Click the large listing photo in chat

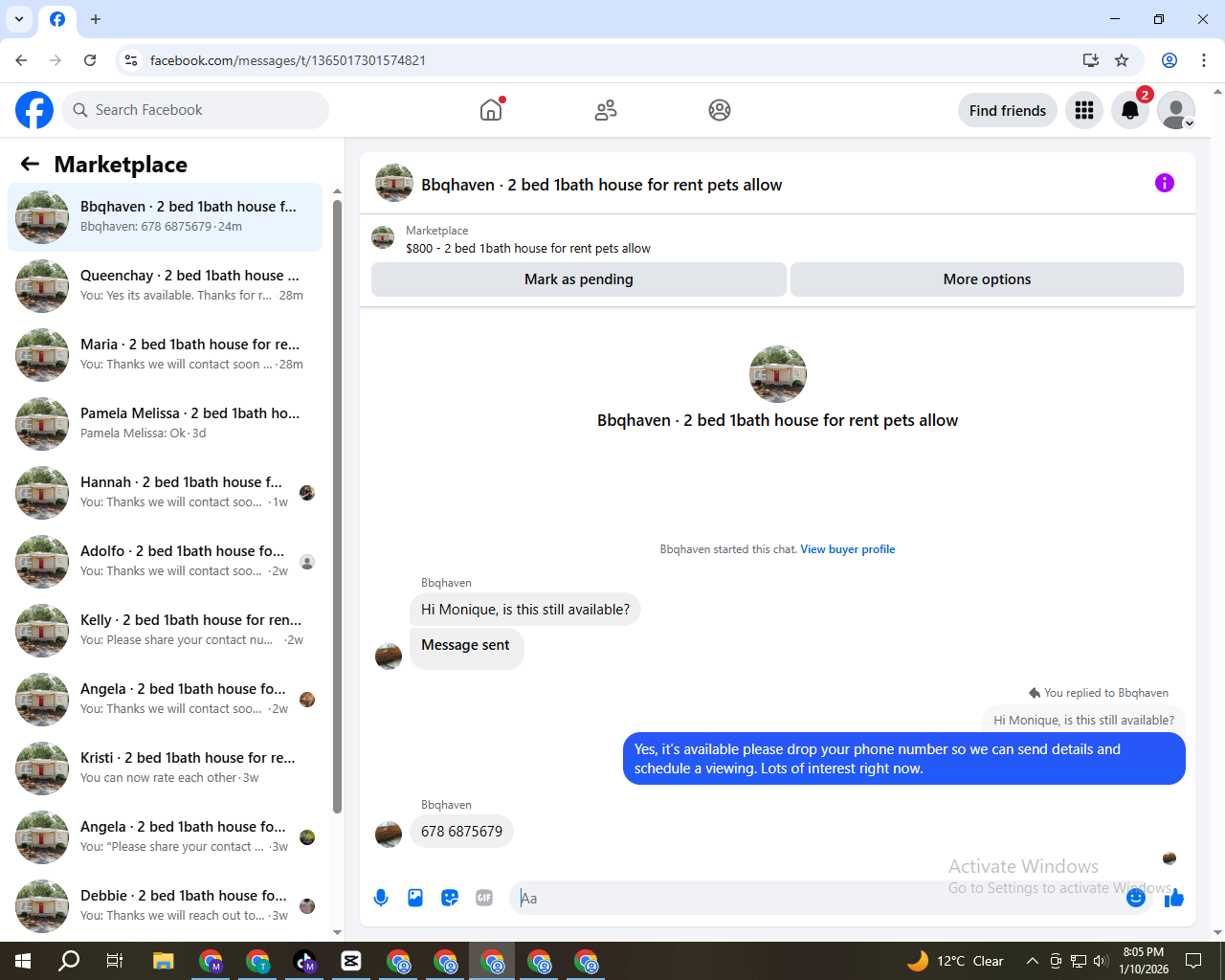(x=777, y=374)
